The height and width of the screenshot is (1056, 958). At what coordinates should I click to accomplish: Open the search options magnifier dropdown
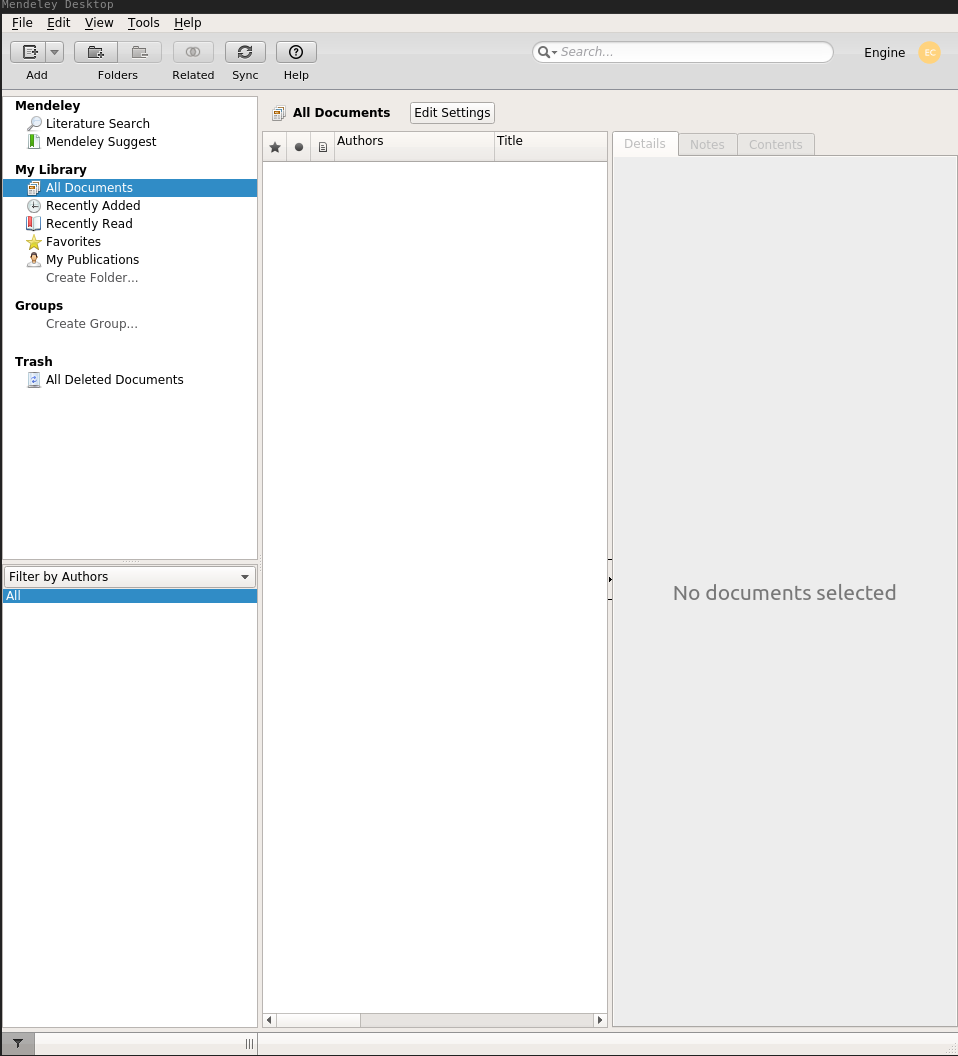547,52
